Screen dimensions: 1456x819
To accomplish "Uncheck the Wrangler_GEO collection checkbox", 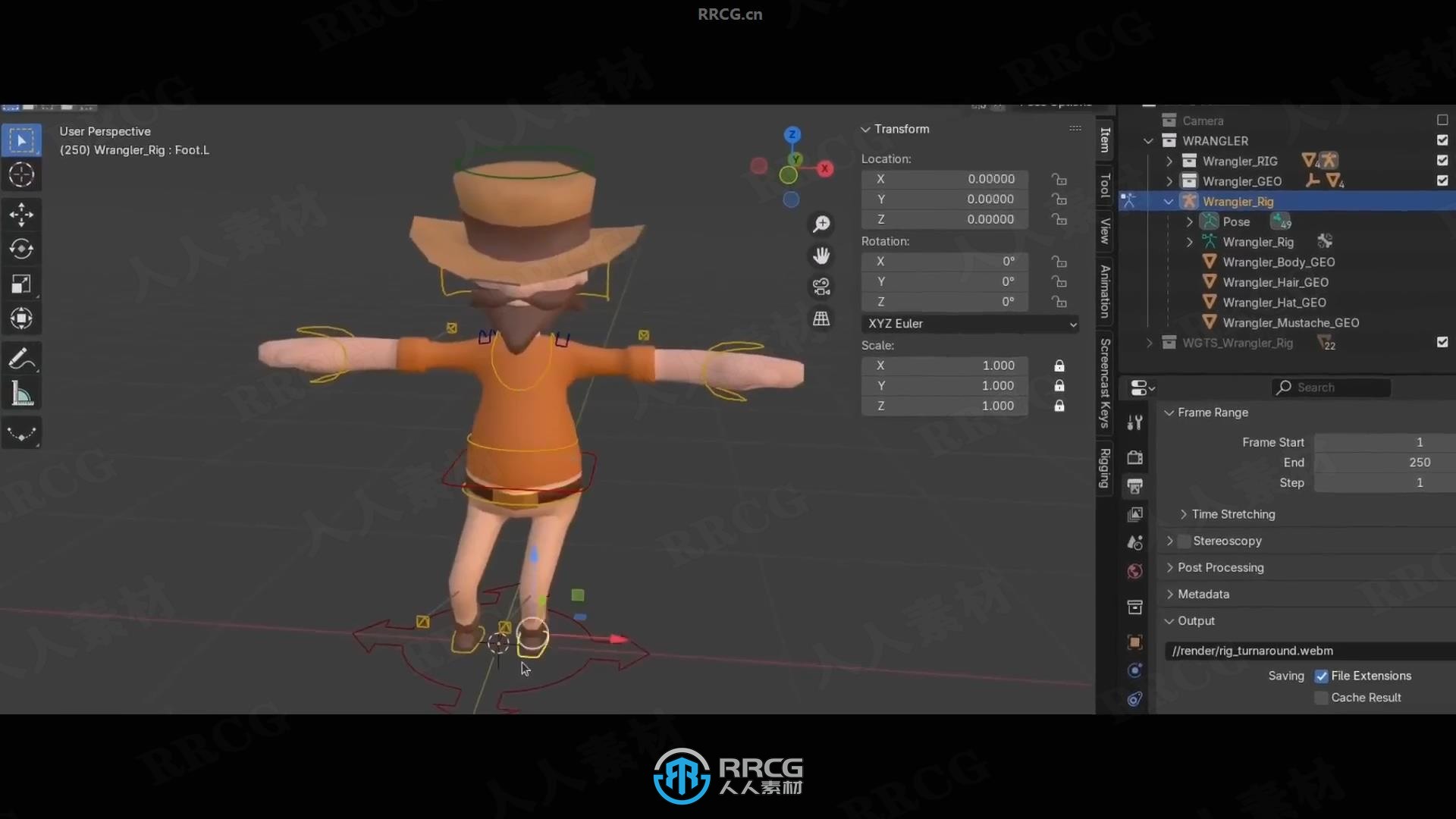I will point(1442,180).
